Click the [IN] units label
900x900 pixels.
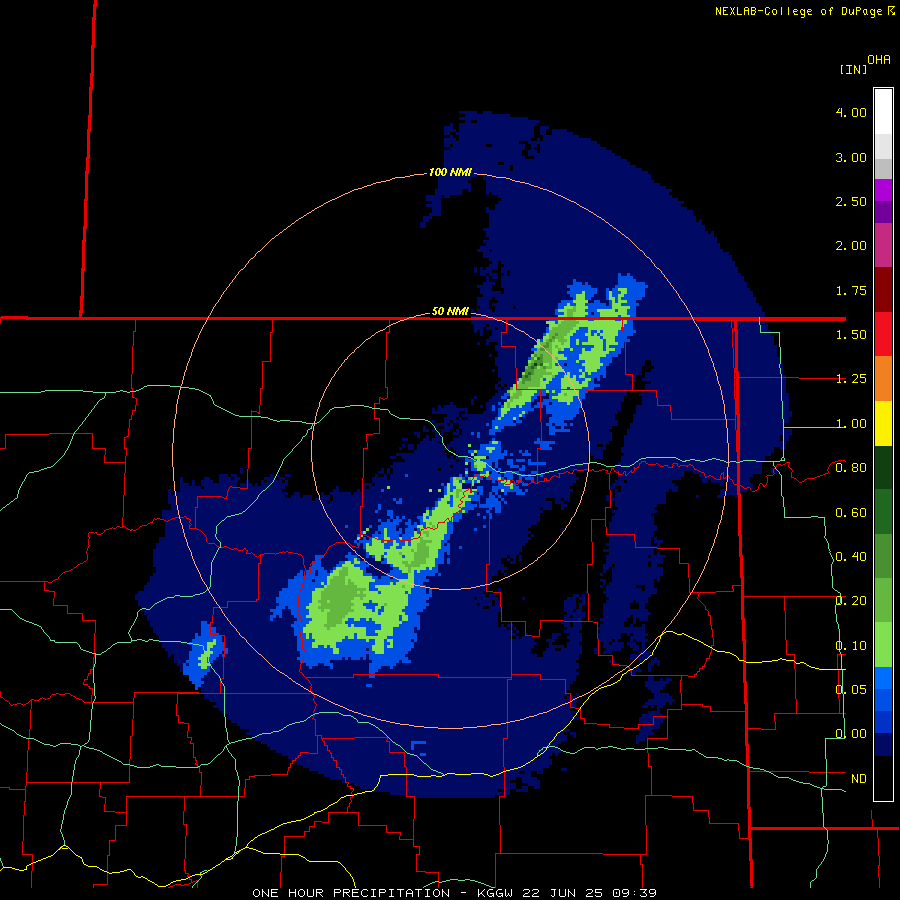point(853,69)
